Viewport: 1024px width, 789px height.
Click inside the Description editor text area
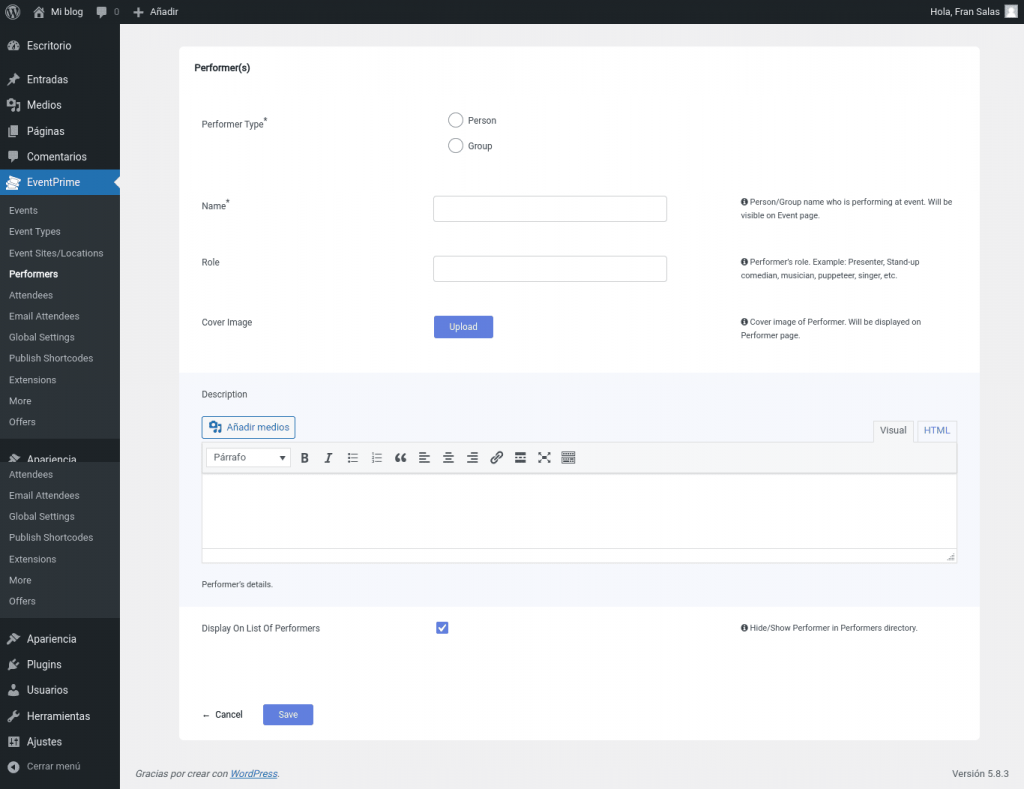[x=579, y=511]
